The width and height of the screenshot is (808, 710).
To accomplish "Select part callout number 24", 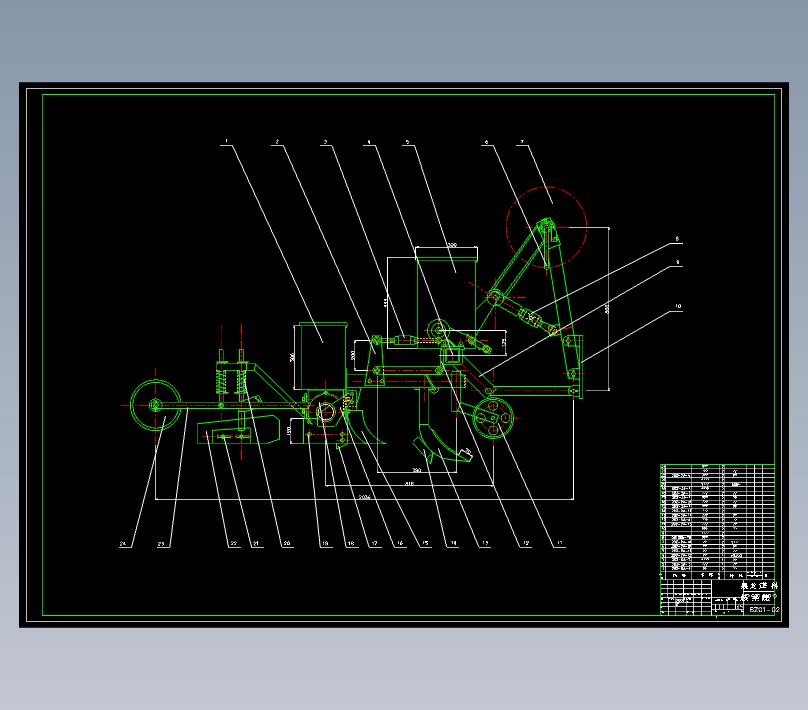I will pos(123,544).
